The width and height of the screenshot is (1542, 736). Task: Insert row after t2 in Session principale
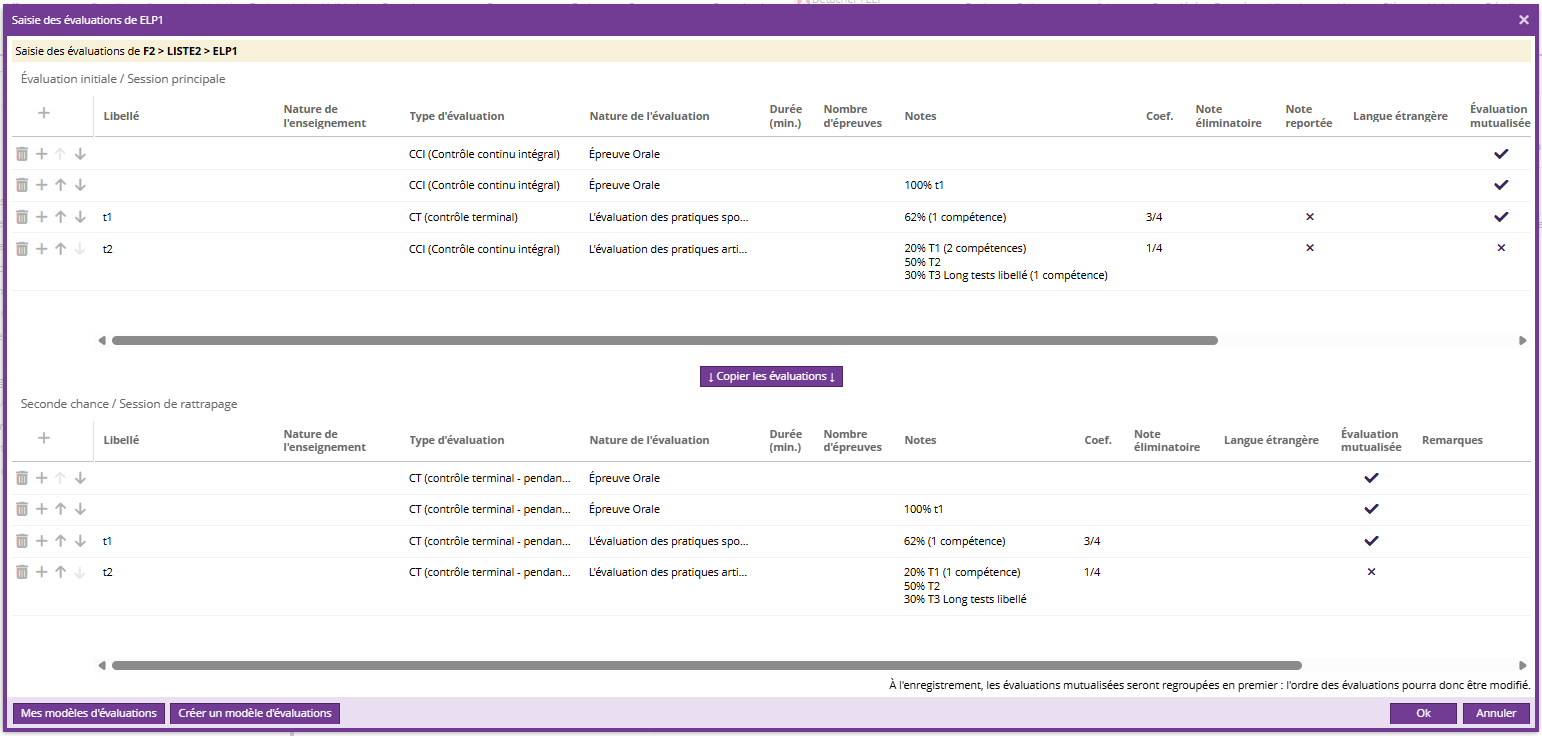pyautogui.click(x=41, y=249)
